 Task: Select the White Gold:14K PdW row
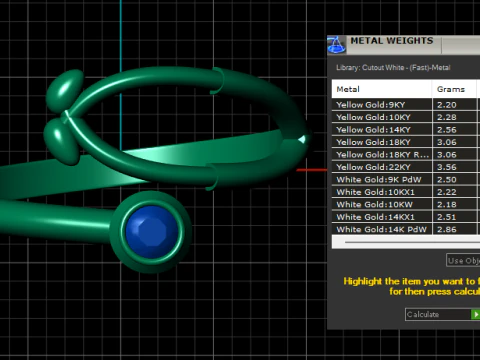(x=406, y=229)
